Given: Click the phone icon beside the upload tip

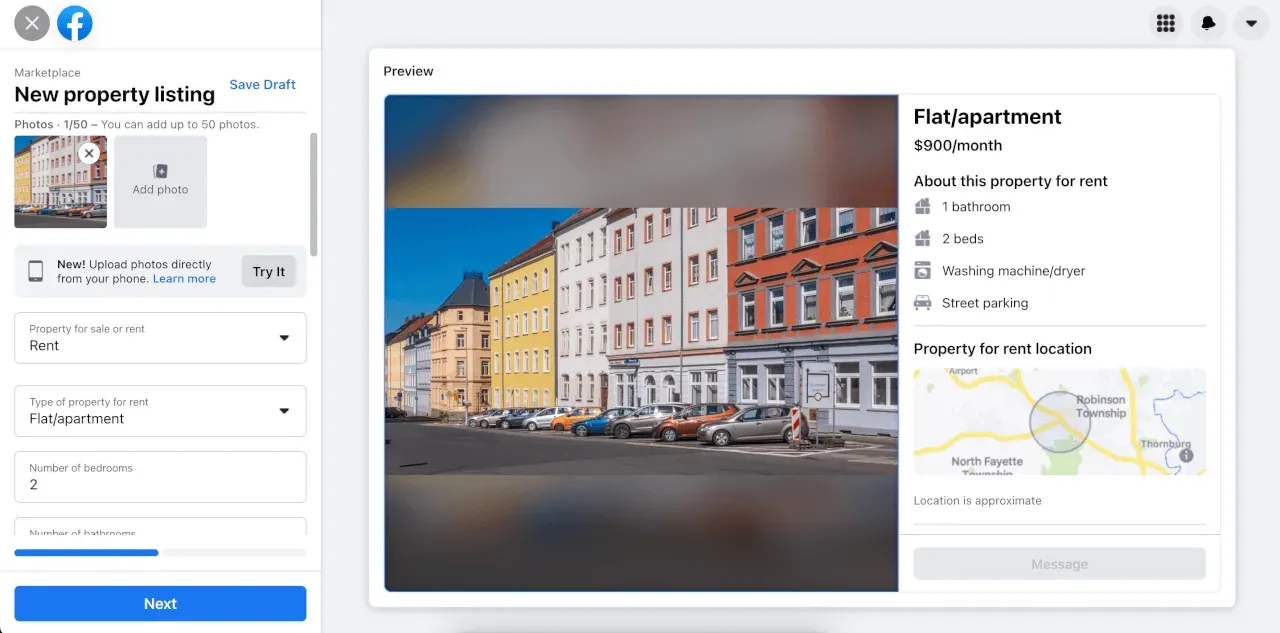Looking at the screenshot, I should coord(37,270).
